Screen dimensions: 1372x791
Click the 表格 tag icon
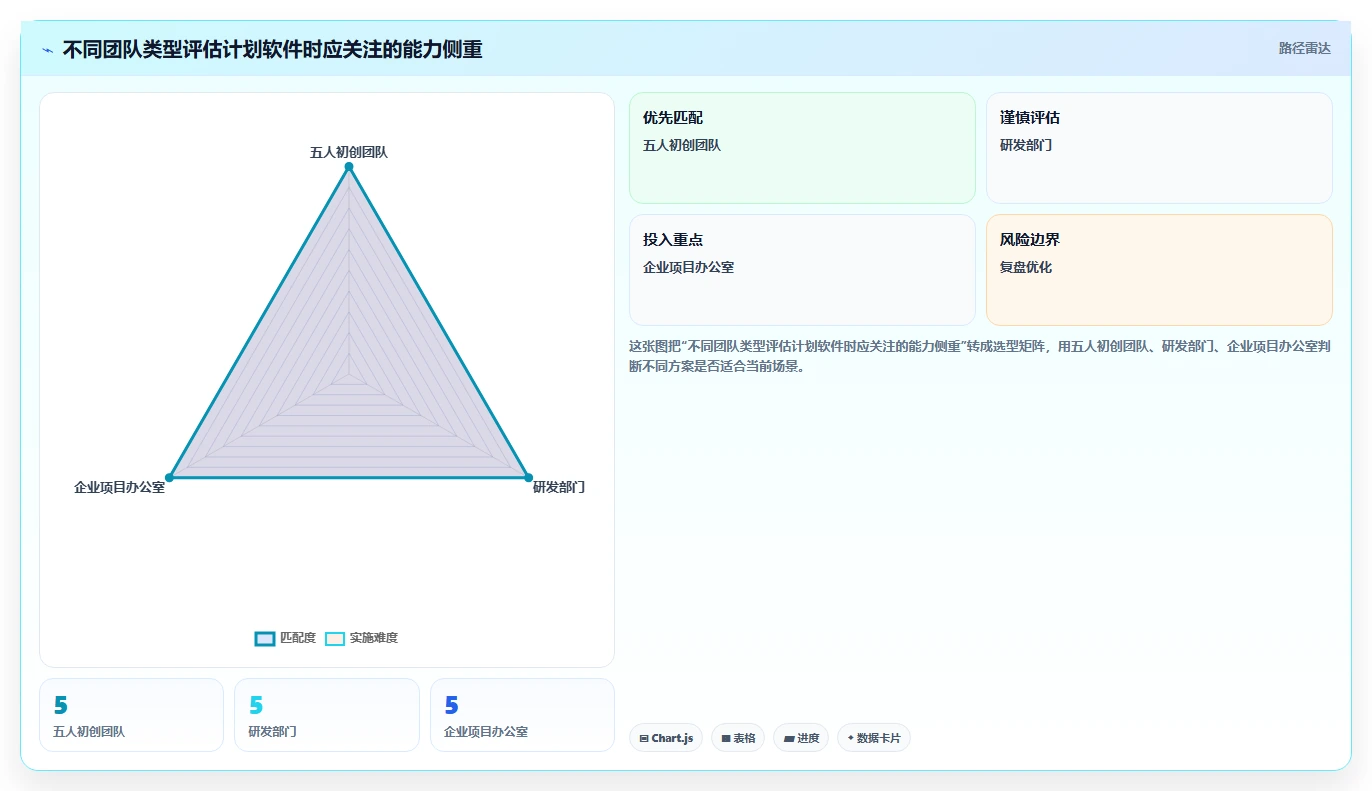pos(726,739)
